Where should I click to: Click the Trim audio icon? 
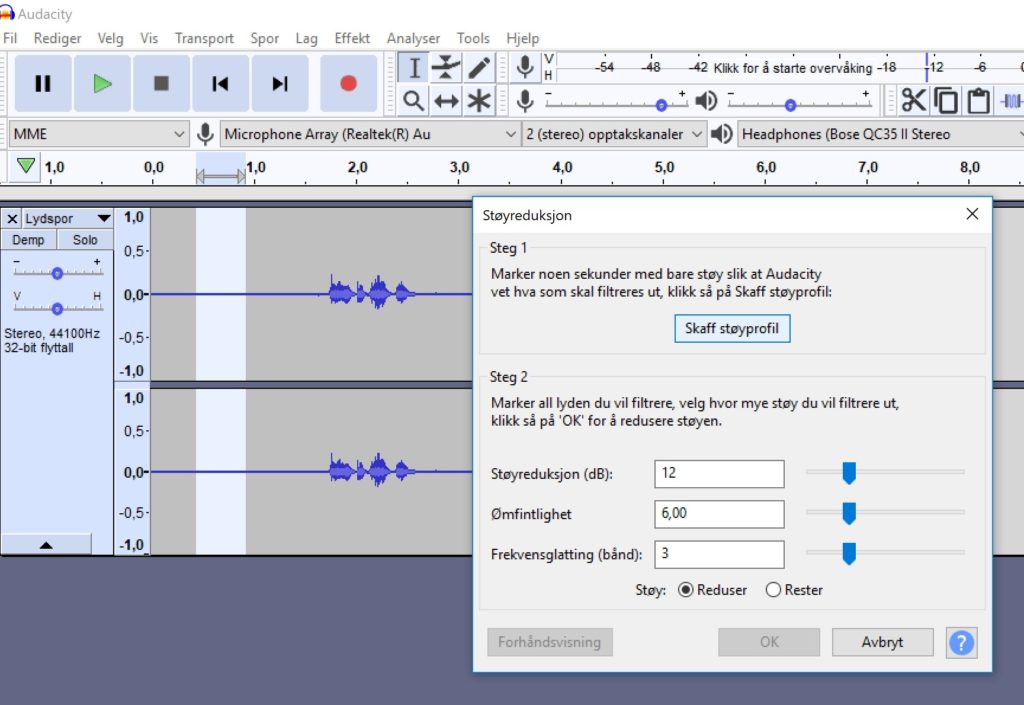(x=1011, y=101)
